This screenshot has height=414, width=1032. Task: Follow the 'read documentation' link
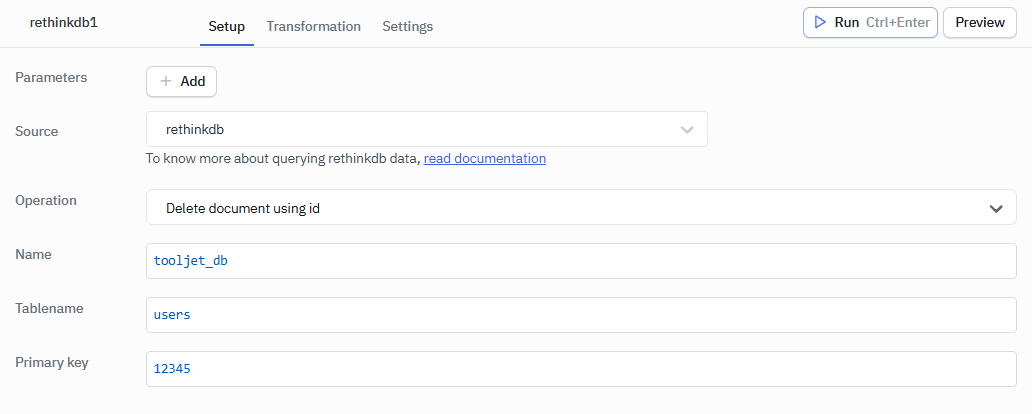coord(484,158)
